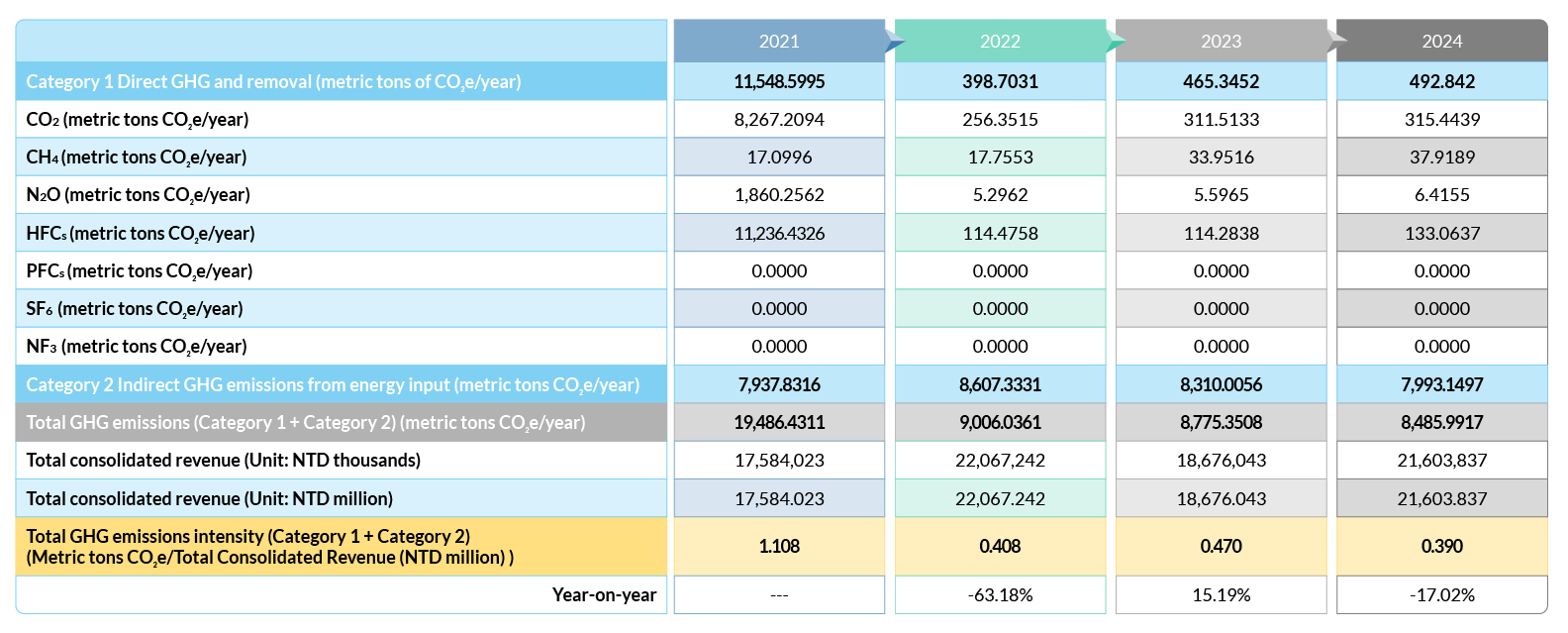Click Category 2 Indirect GHG emissions row label

333,384
